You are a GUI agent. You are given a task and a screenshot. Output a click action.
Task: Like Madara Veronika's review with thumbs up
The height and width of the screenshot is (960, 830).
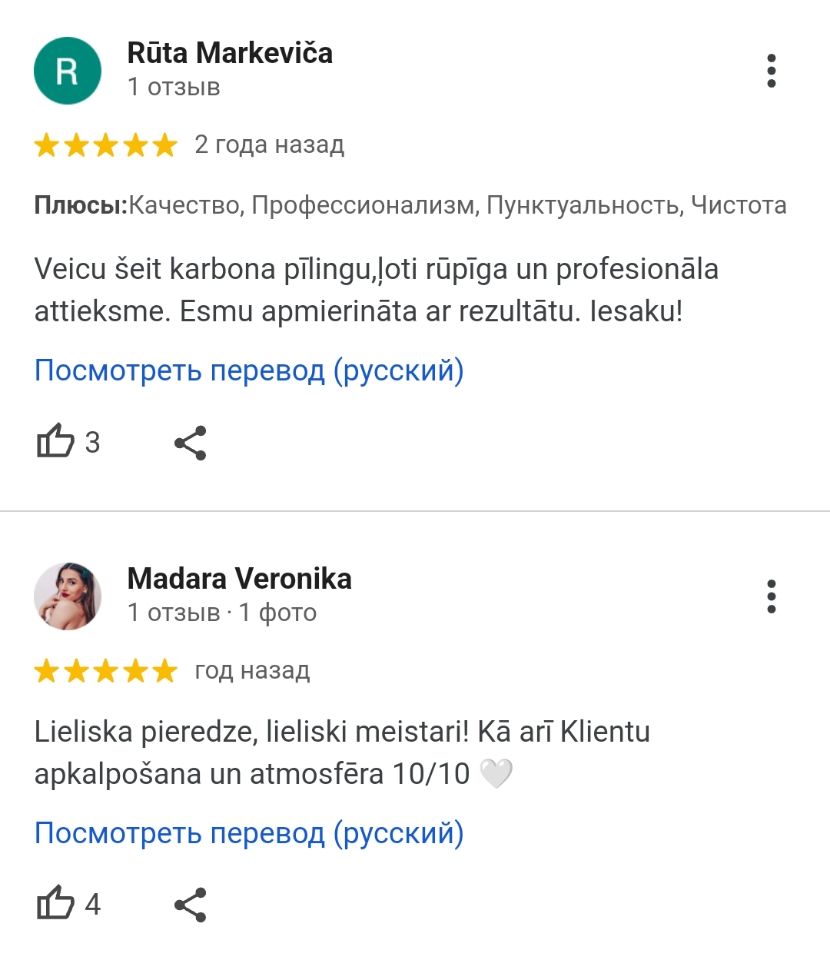(56, 905)
